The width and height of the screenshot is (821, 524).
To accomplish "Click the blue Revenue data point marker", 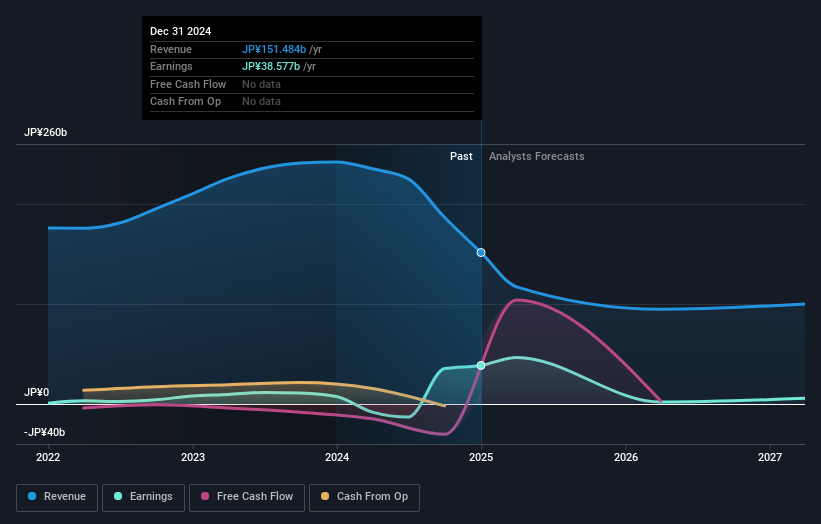I will tap(481, 252).
